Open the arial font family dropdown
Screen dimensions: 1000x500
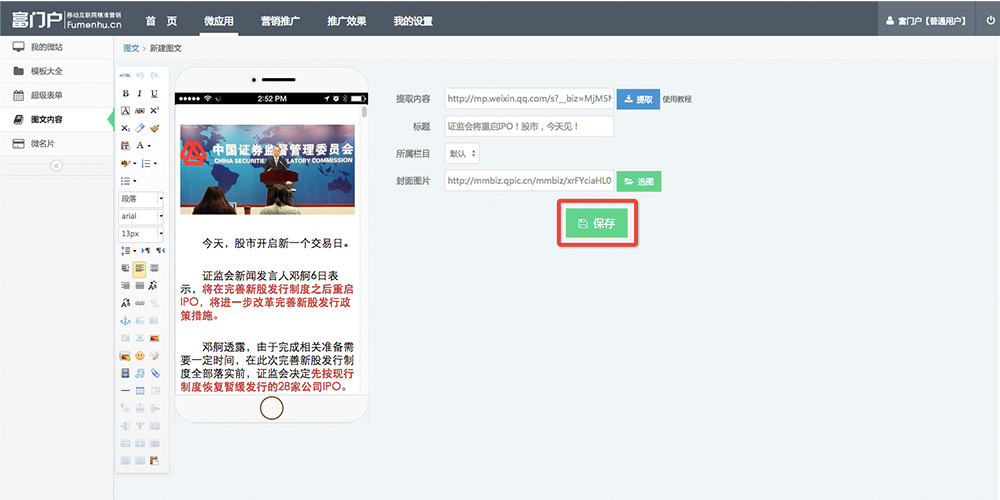(x=141, y=216)
